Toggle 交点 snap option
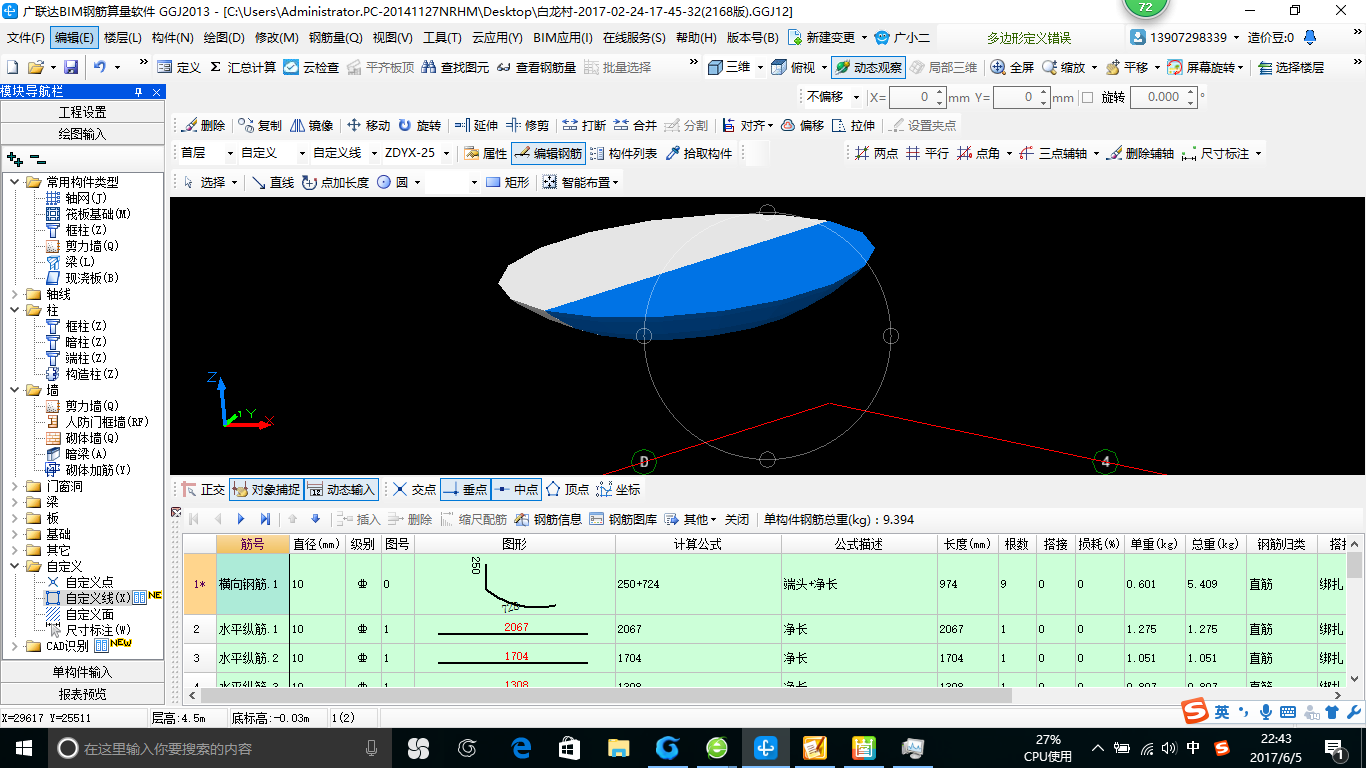The image size is (1366, 768). click(414, 489)
